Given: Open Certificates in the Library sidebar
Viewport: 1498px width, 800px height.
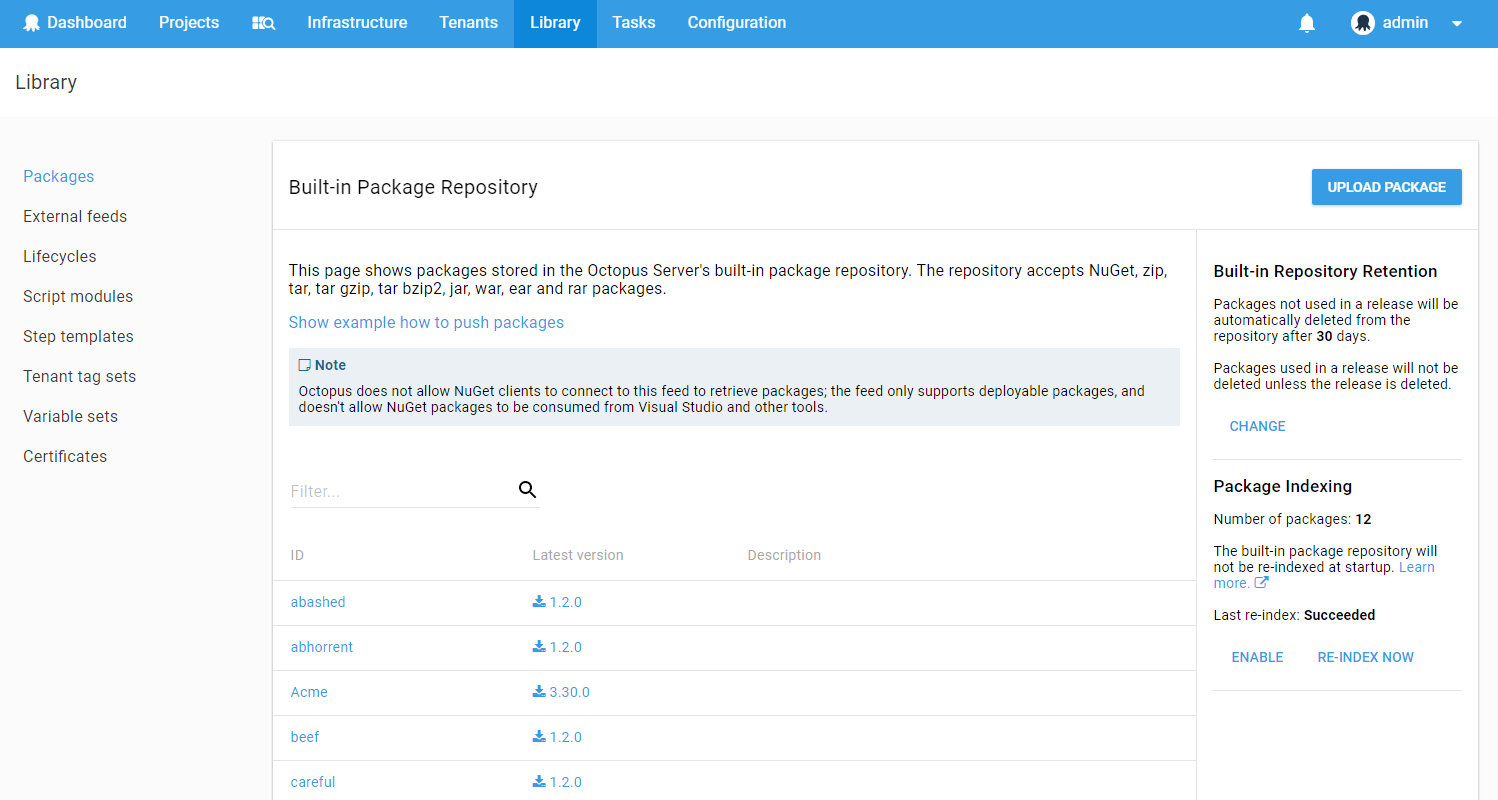Looking at the screenshot, I should point(64,456).
